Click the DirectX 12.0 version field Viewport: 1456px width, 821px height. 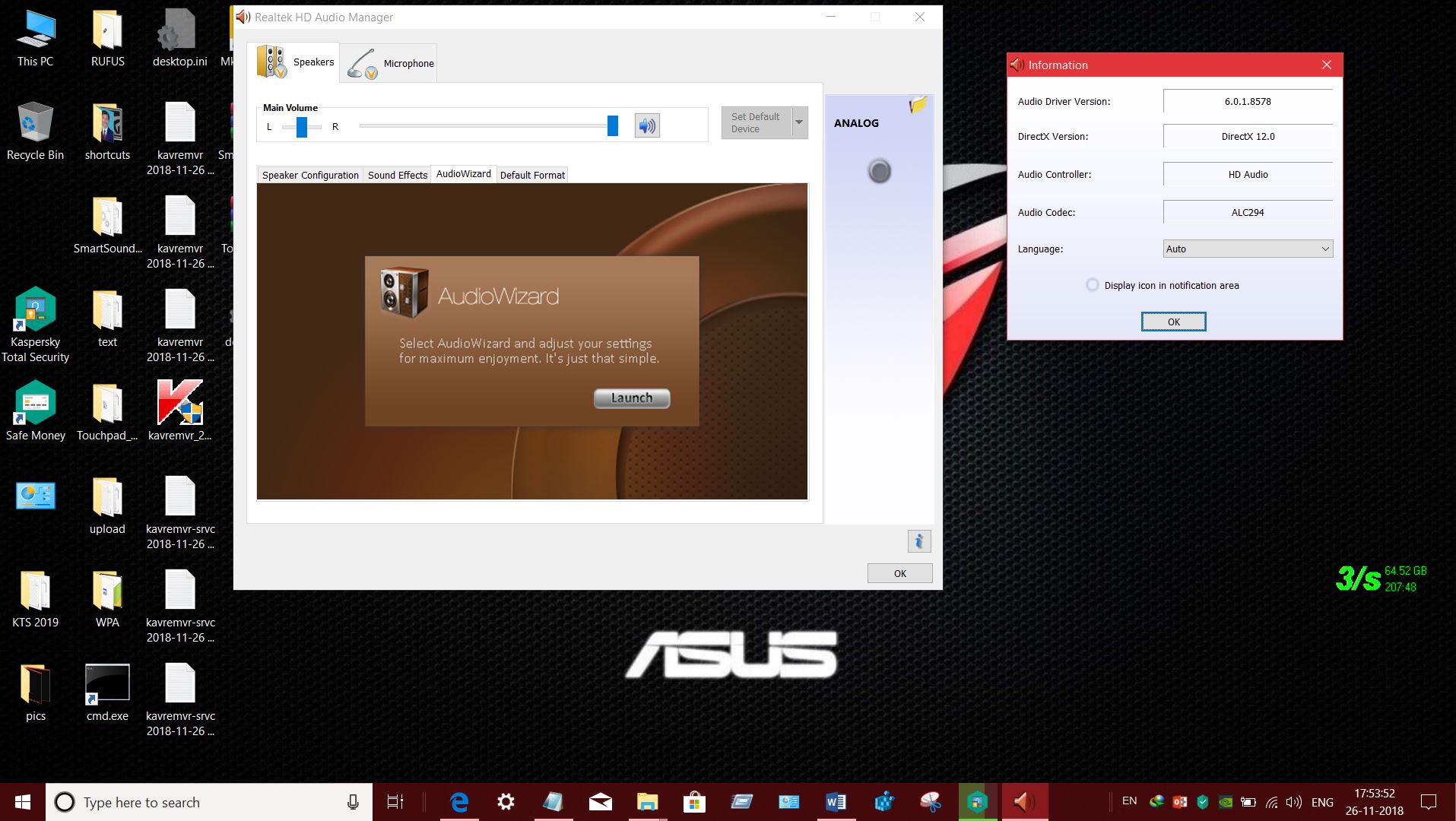[x=1248, y=136]
